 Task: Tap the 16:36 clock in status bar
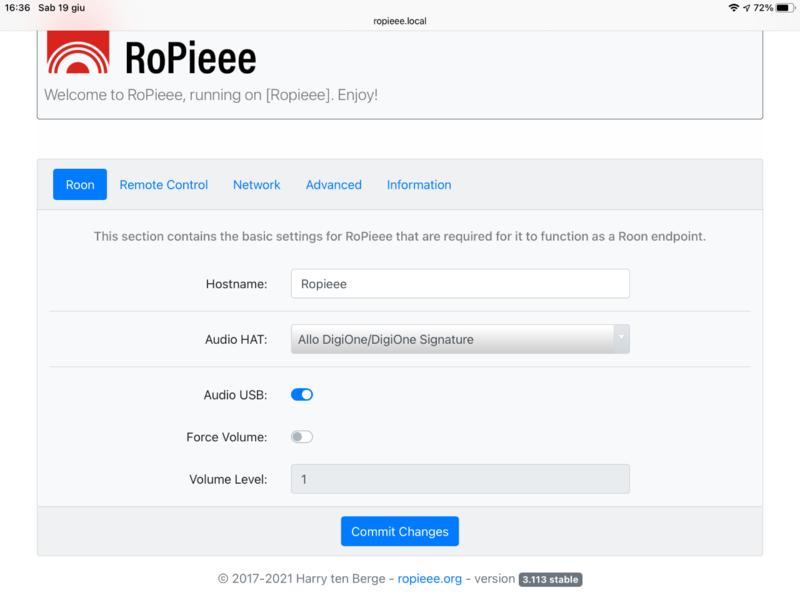pyautogui.click(x=18, y=8)
